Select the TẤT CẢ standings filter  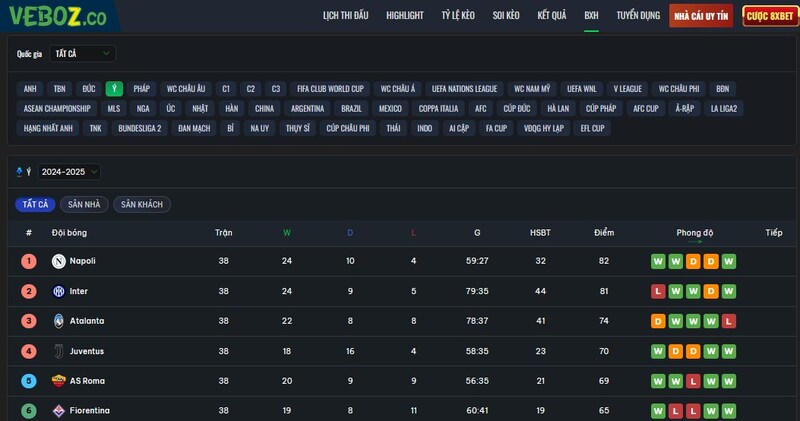(35, 204)
